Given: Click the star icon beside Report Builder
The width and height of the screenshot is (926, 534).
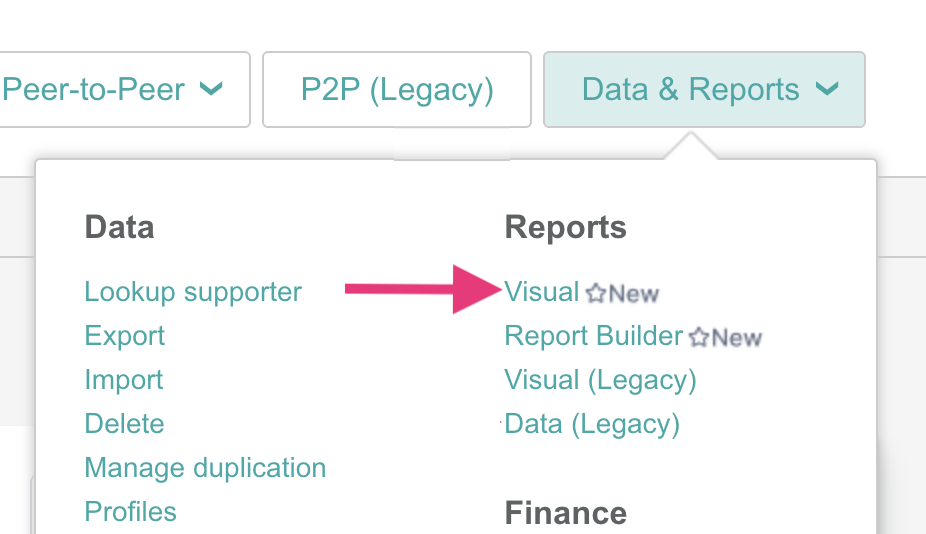Looking at the screenshot, I should pos(699,338).
